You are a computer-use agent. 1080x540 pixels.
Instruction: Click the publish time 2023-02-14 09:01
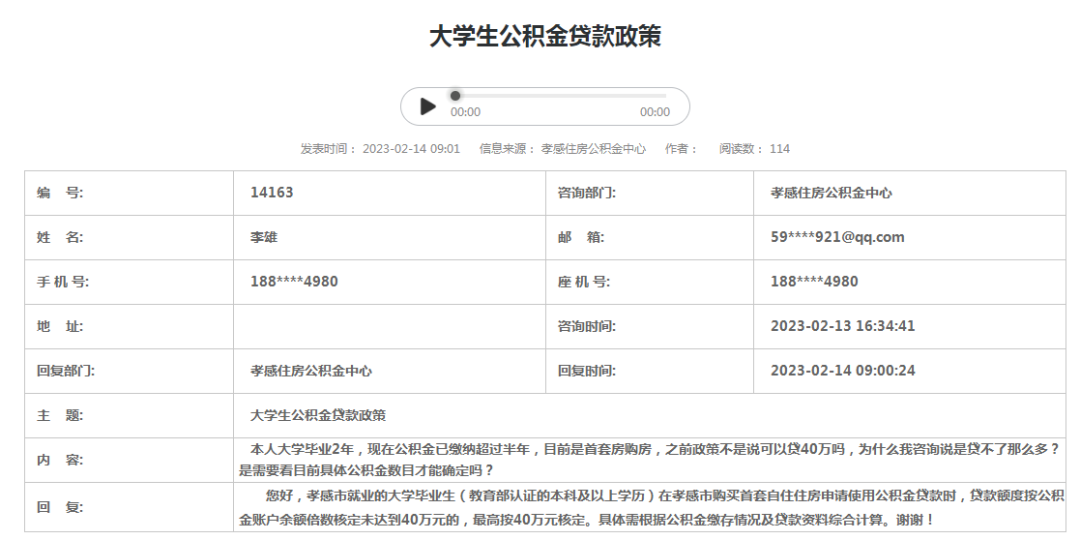(411, 149)
